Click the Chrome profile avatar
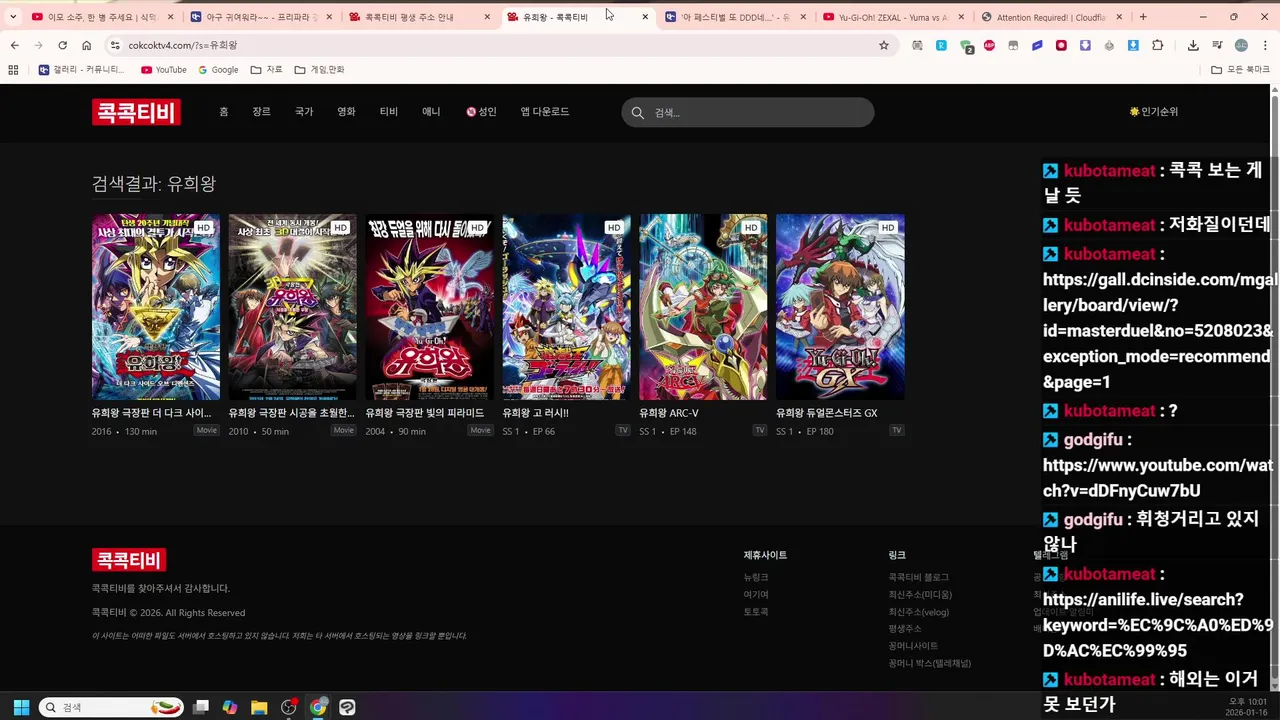 (1241, 45)
